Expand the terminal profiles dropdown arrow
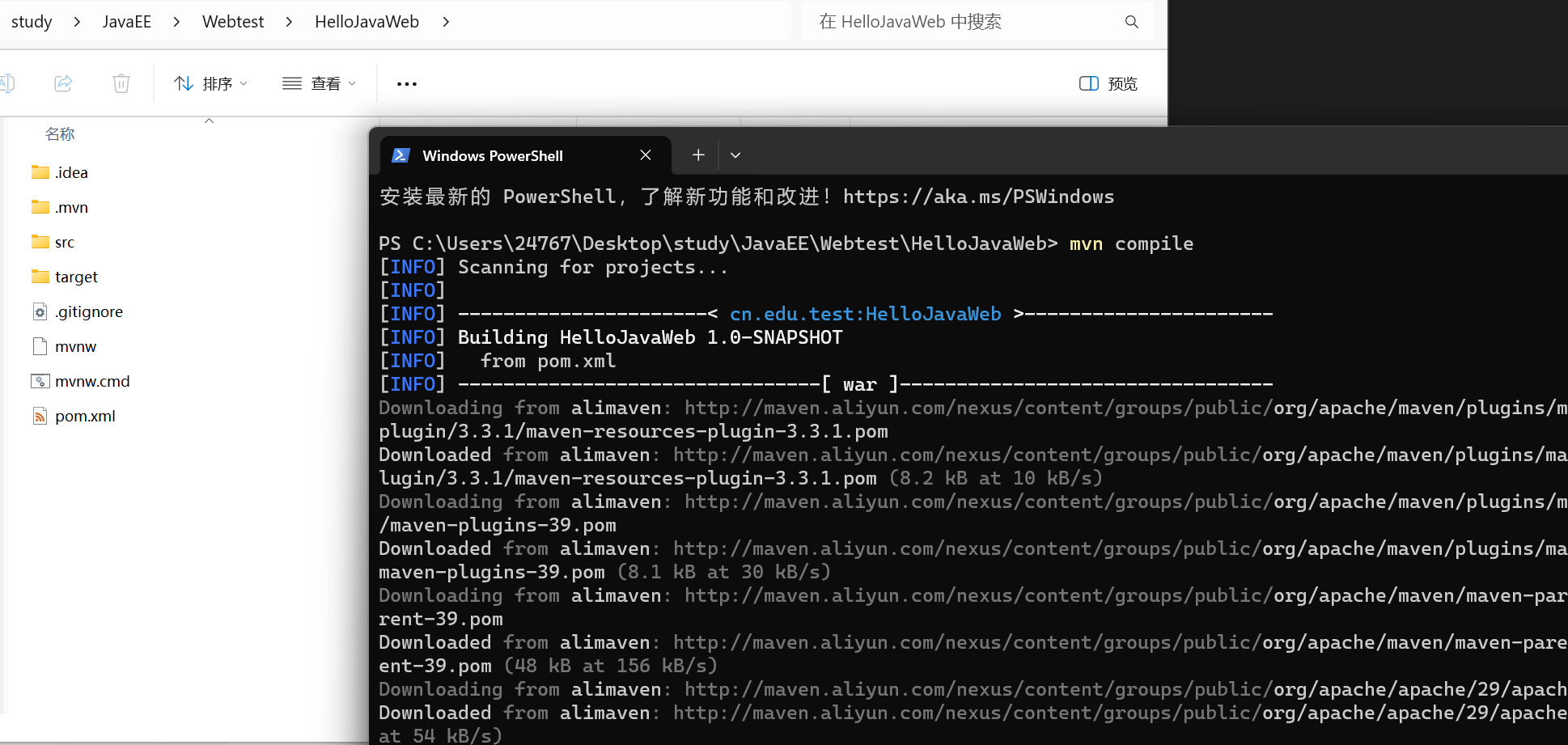 [735, 155]
